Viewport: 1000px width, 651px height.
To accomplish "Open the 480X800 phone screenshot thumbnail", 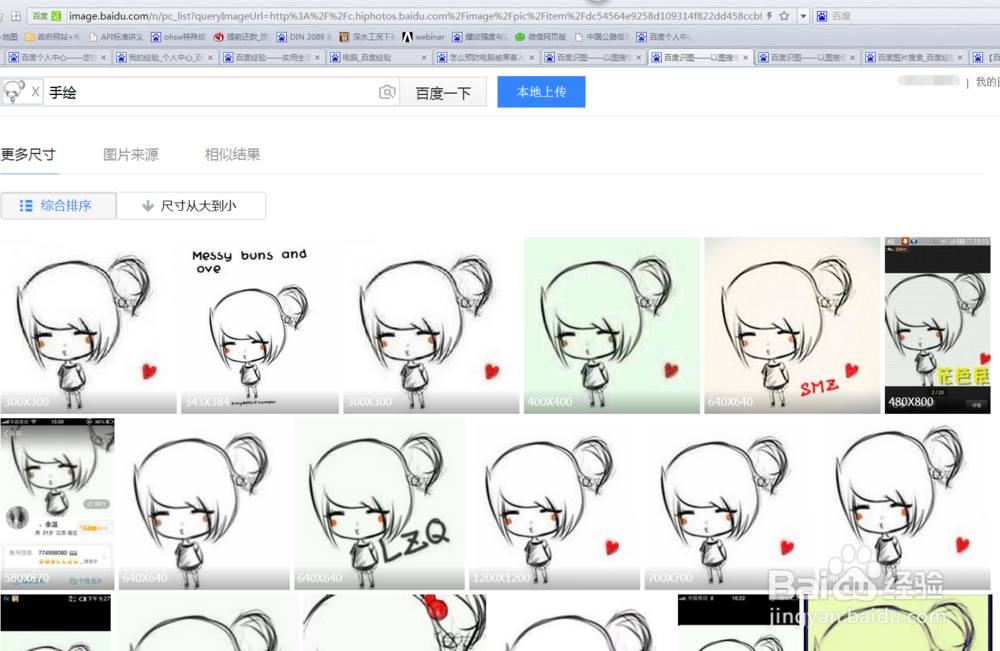I will tap(938, 326).
